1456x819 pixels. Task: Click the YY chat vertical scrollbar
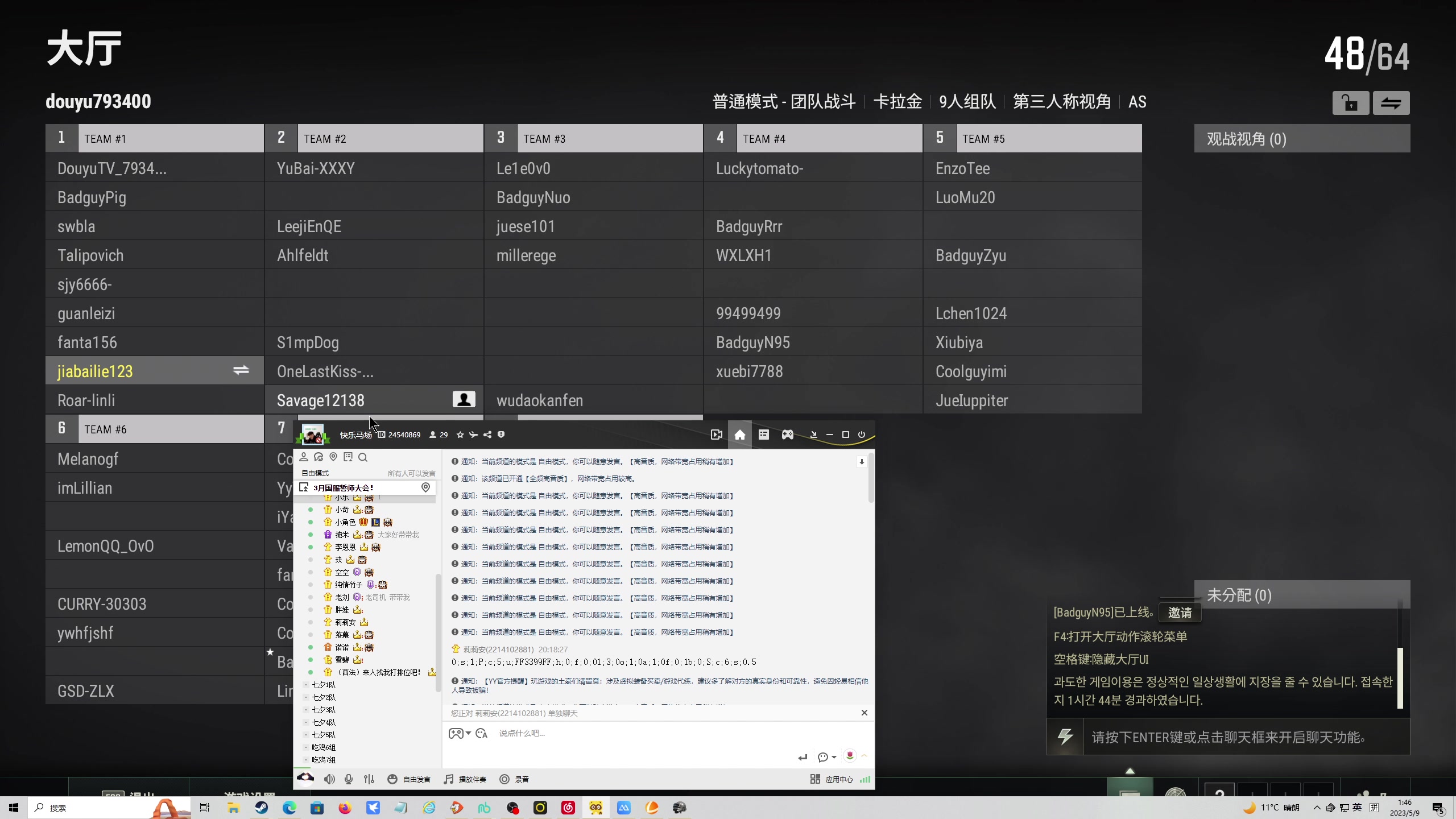pyautogui.click(x=871, y=478)
